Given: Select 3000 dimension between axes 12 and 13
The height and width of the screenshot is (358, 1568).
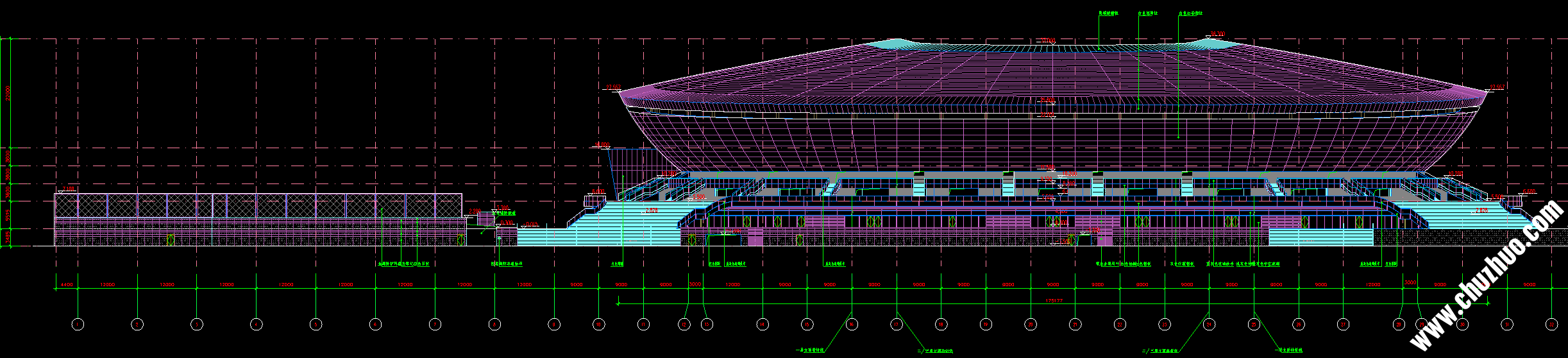Looking at the screenshot, I should click(x=695, y=283).
